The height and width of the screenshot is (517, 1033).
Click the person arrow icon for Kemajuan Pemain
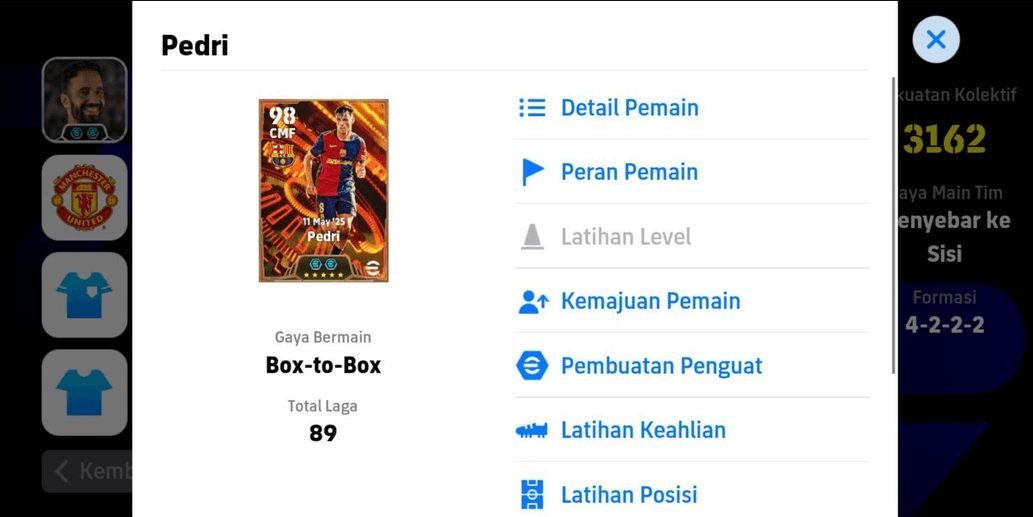[x=533, y=301]
